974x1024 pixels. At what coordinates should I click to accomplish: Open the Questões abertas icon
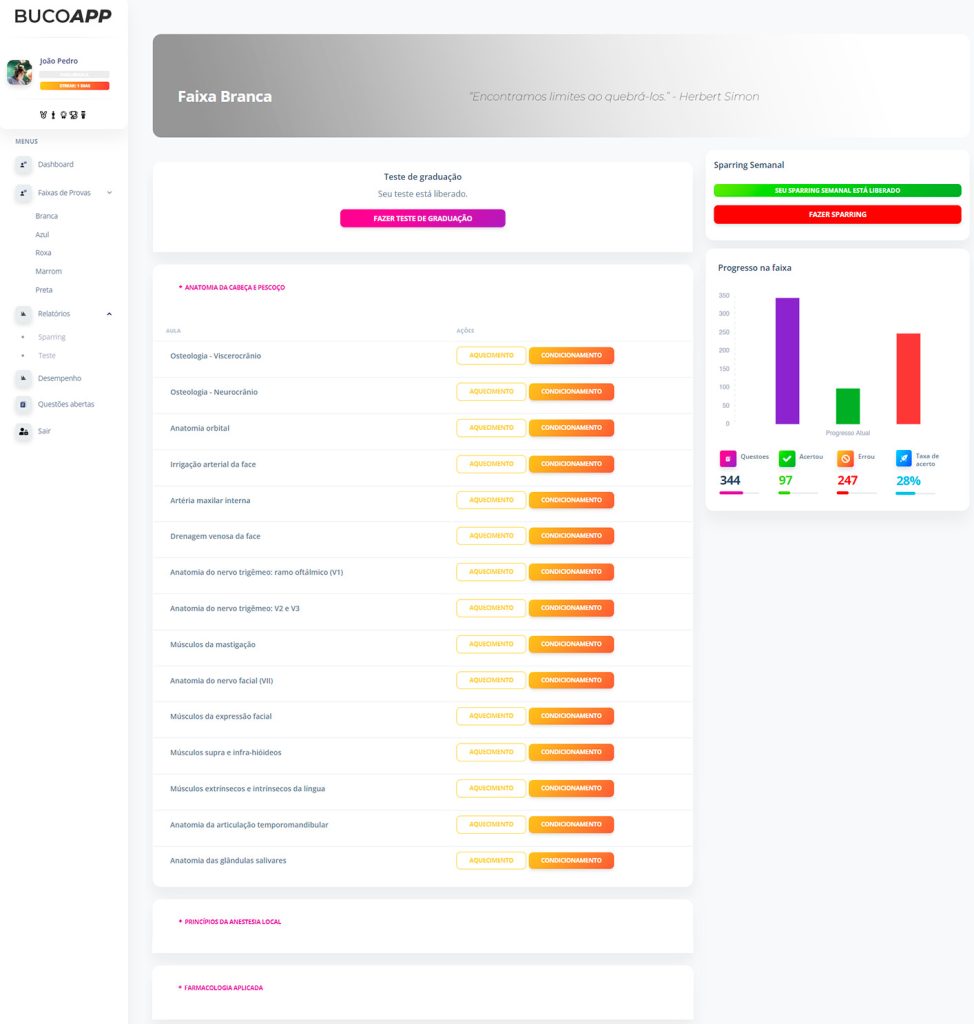[x=23, y=404]
